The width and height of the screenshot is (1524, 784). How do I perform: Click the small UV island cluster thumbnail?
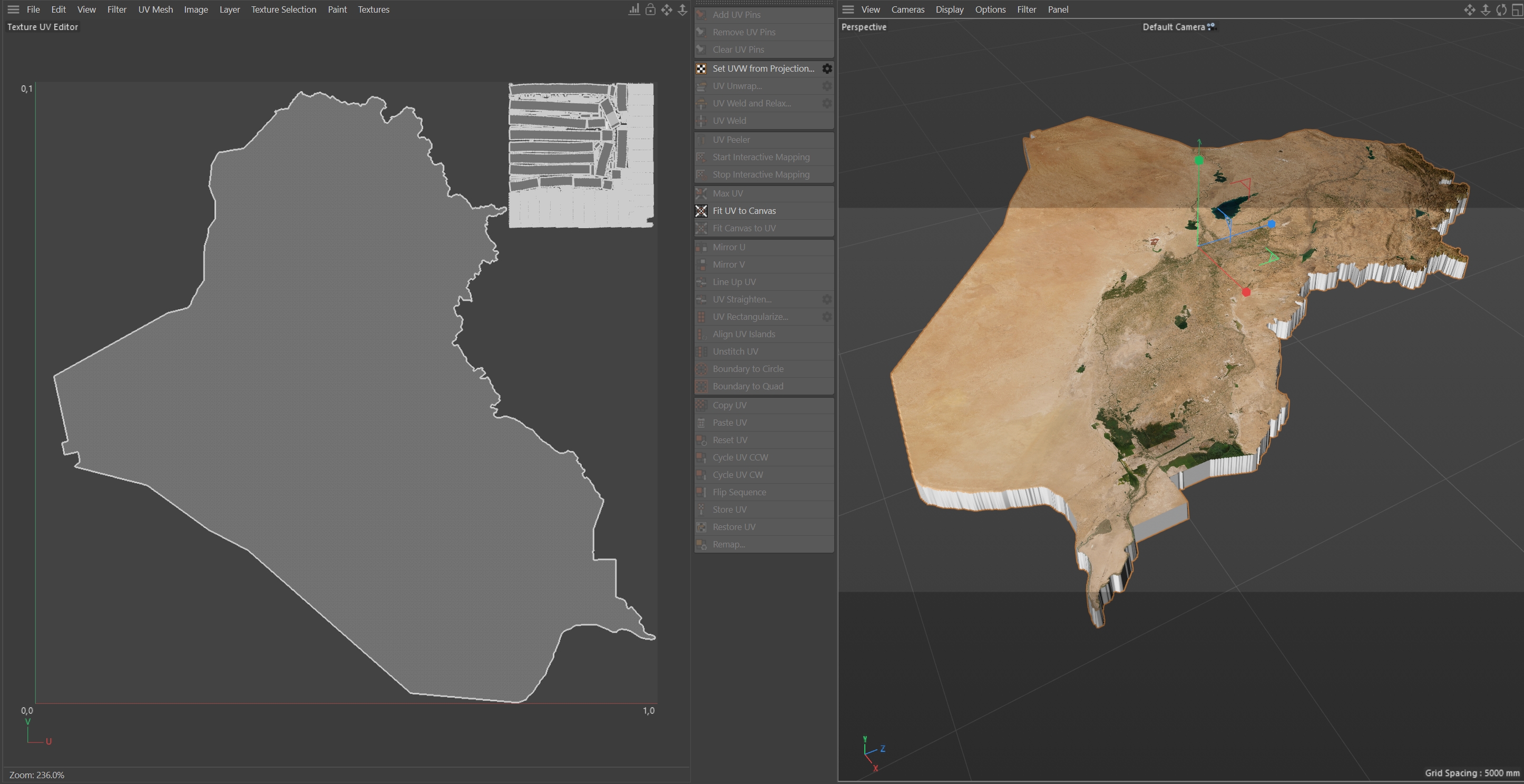pos(581,155)
